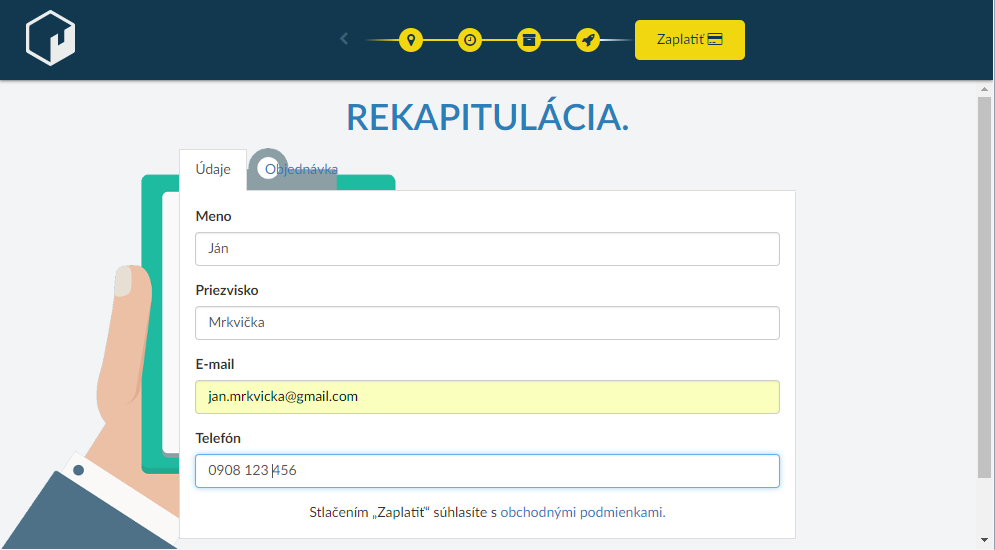Viewport: 995px width, 550px height.
Task: Open the Objednávka tab
Action: (x=301, y=169)
